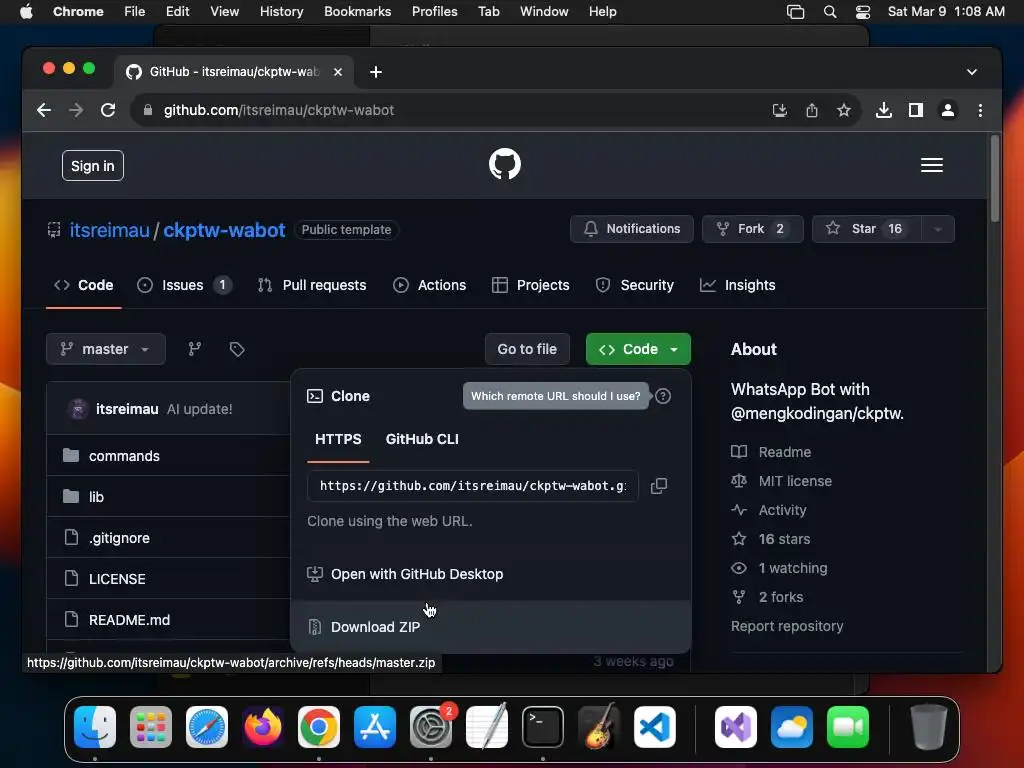Viewport: 1024px width, 768px height.
Task: Open Visual Studio Code from the dock
Action: click(x=655, y=727)
